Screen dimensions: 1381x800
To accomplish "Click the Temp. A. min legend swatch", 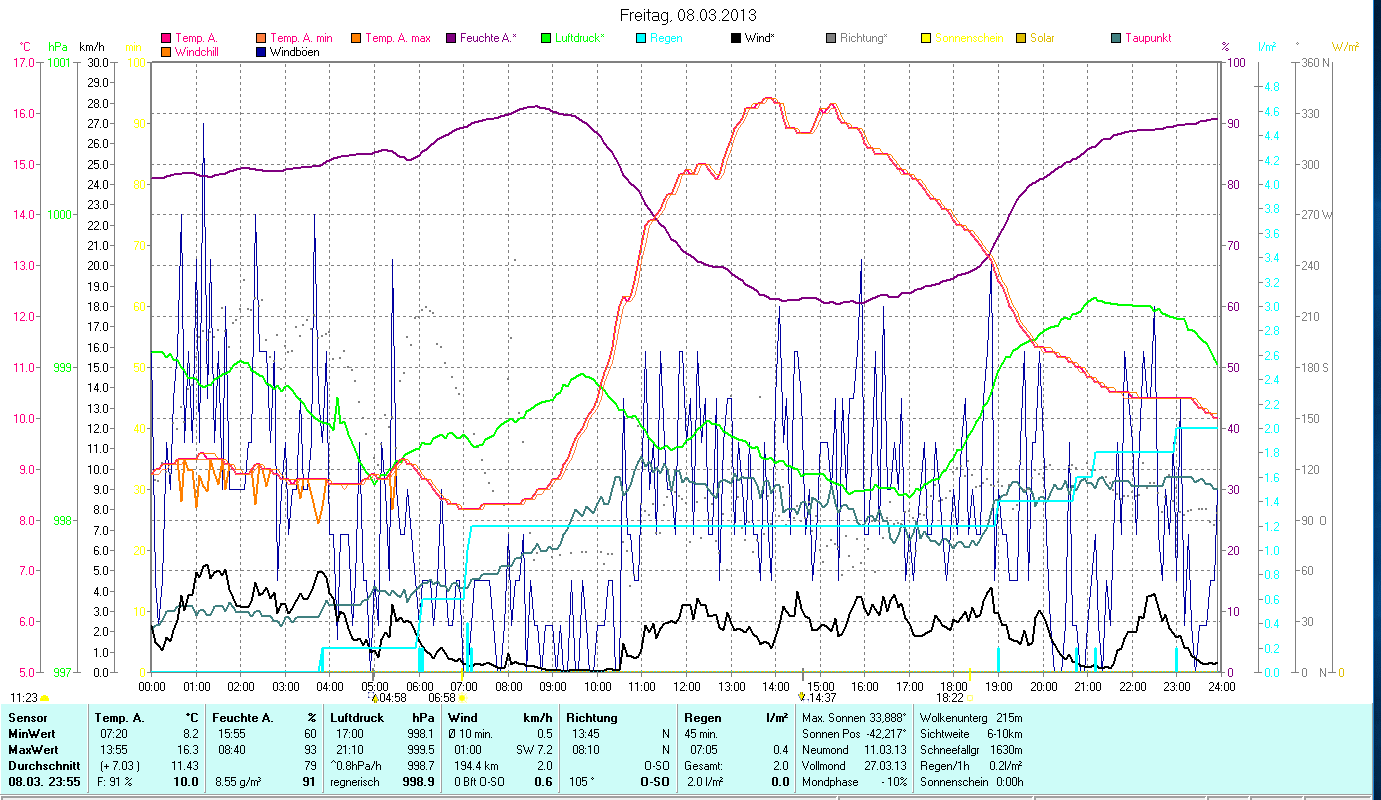I will point(262,39).
